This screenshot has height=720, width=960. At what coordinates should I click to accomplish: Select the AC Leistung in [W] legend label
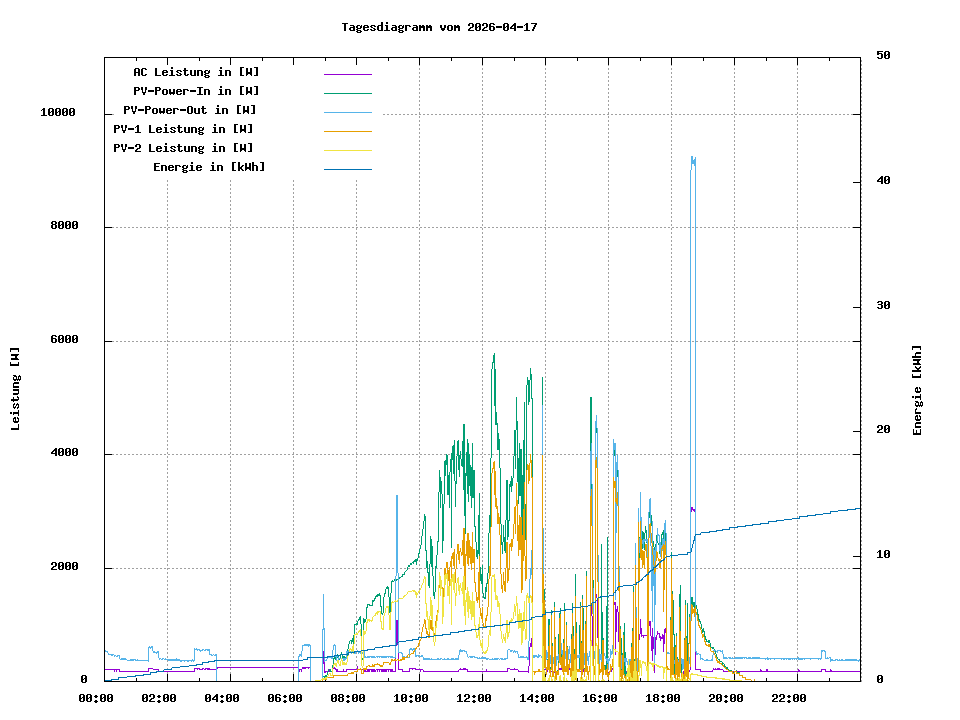[196, 72]
